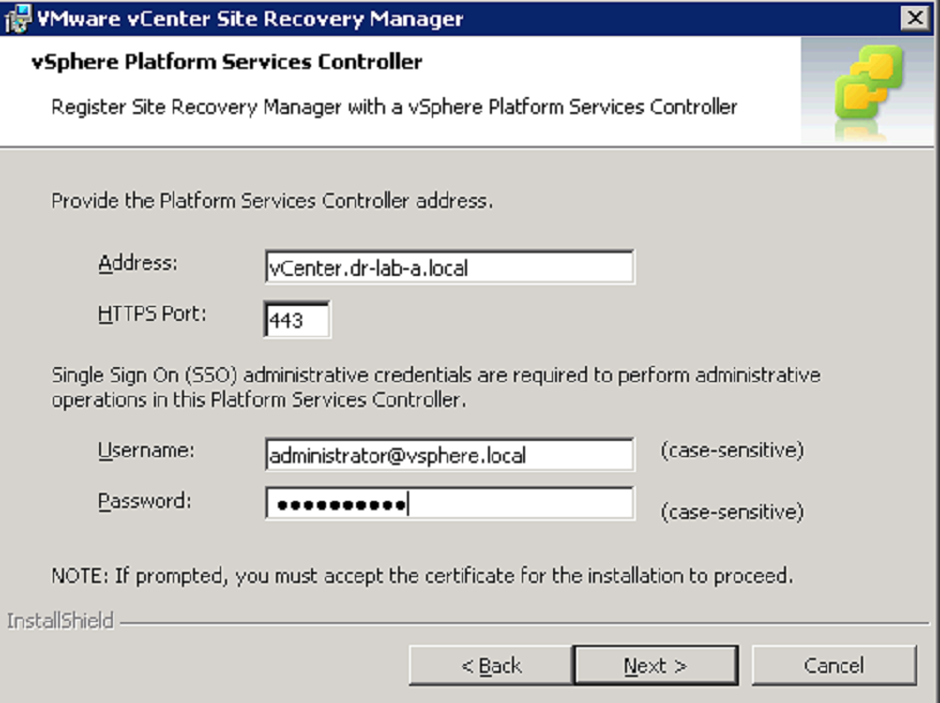The image size is (940, 703).
Task: Click the 'Single Sign On (SSO)' description
Action: tap(436, 387)
